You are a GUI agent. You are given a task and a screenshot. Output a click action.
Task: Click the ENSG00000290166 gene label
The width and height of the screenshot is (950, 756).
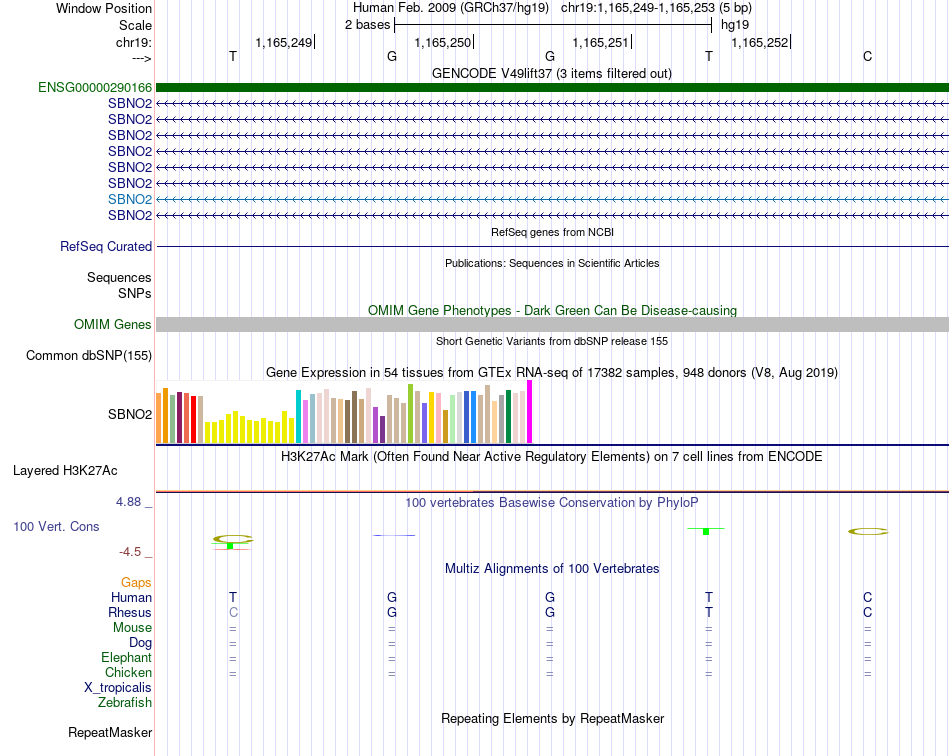95,87
